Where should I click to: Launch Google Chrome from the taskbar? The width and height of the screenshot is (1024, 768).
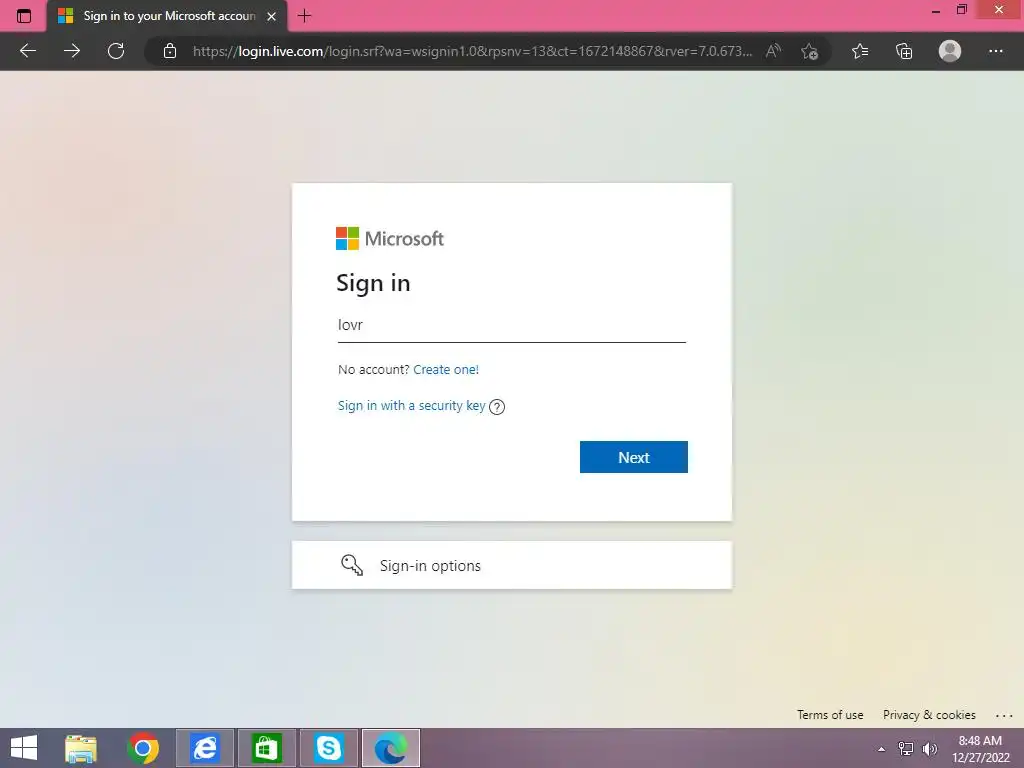tap(143, 748)
